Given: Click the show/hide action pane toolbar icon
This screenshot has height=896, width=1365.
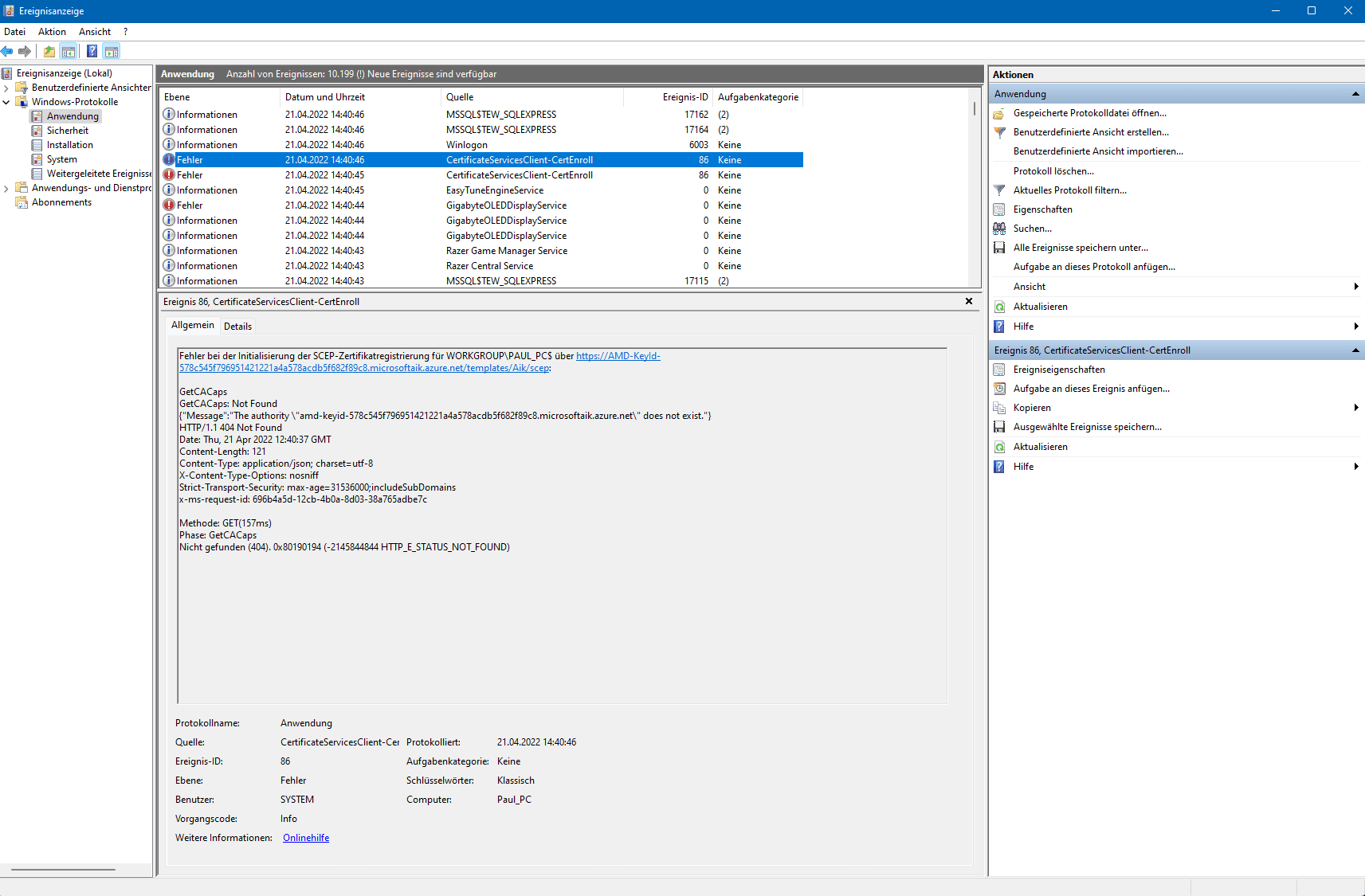Looking at the screenshot, I should pos(112,52).
